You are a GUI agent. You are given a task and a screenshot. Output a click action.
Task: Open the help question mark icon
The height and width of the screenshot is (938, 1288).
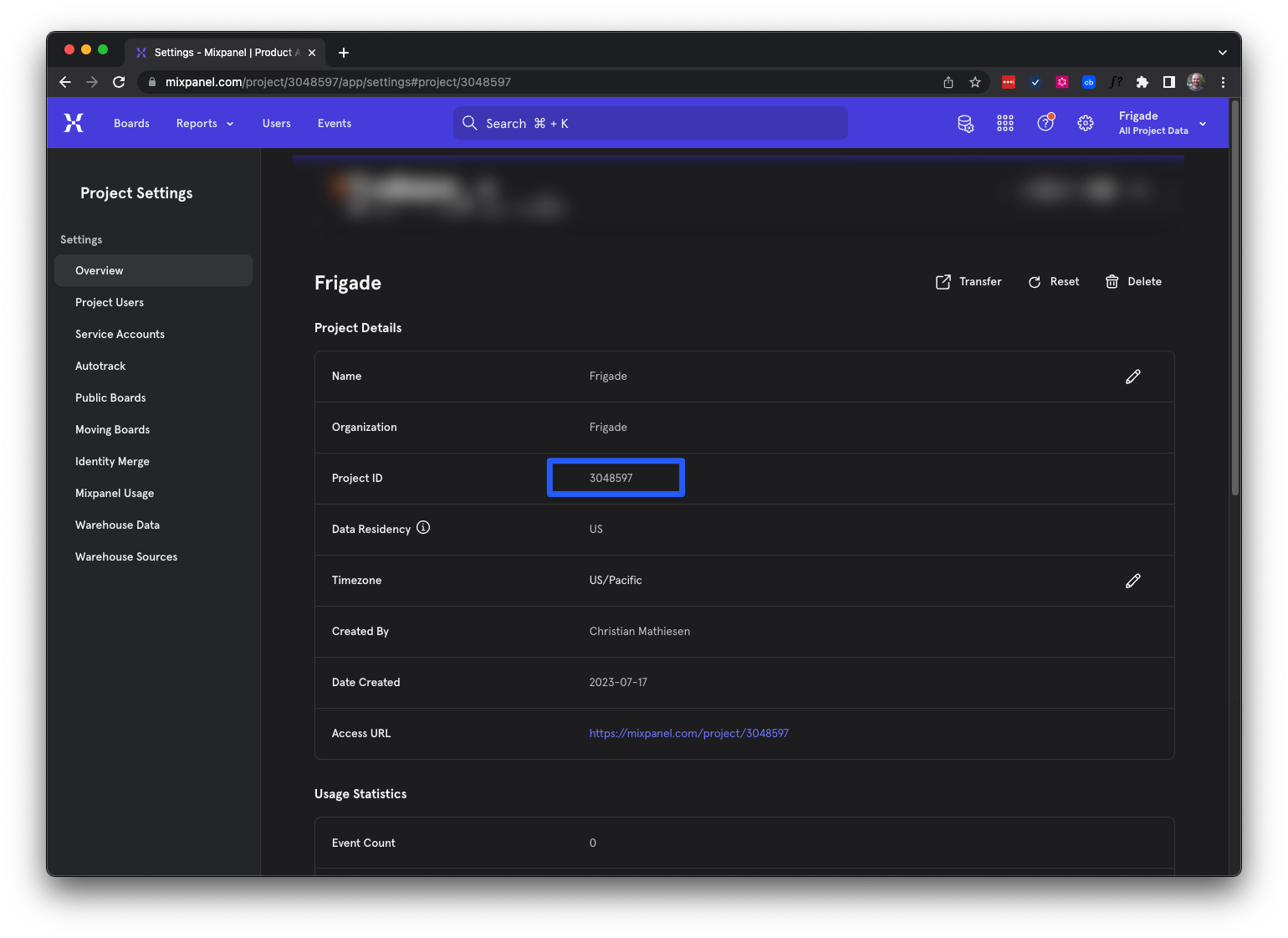(1045, 123)
